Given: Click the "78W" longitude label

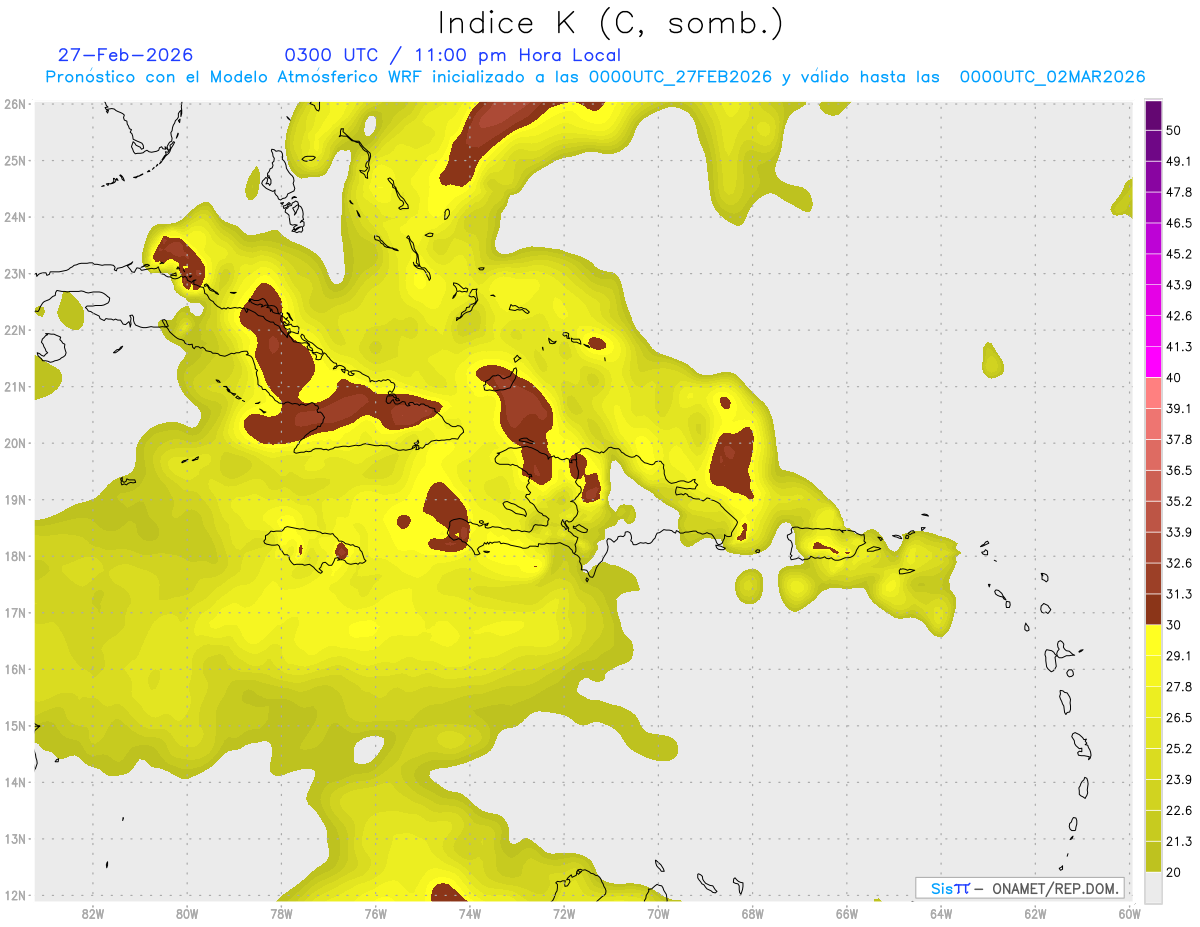Looking at the screenshot, I should tap(281, 914).
